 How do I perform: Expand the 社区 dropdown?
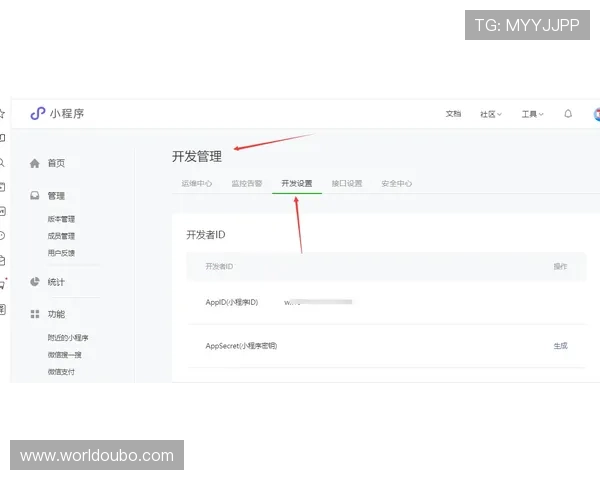point(491,114)
